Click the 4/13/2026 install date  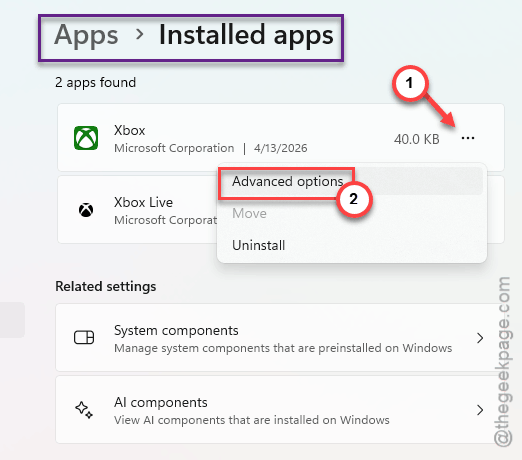coord(281,148)
